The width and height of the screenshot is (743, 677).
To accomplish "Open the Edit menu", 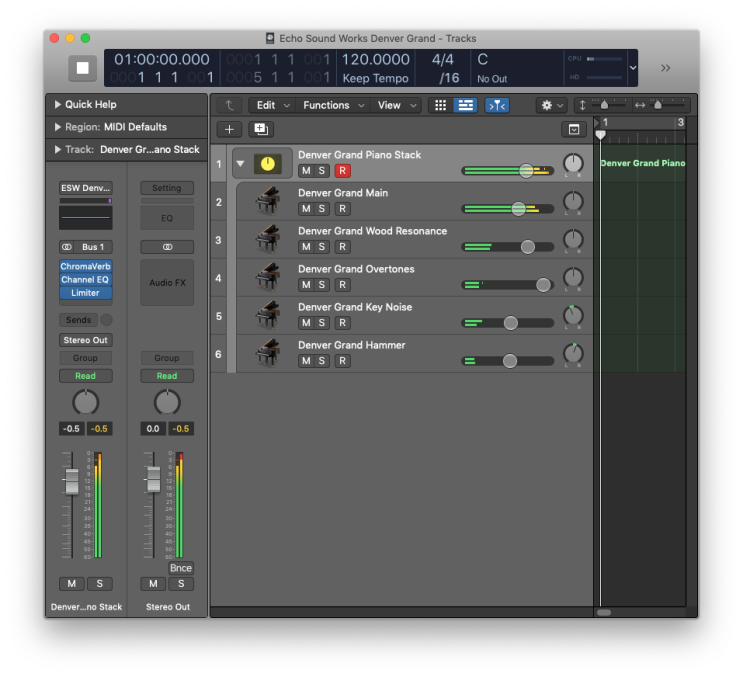I will coord(272,105).
